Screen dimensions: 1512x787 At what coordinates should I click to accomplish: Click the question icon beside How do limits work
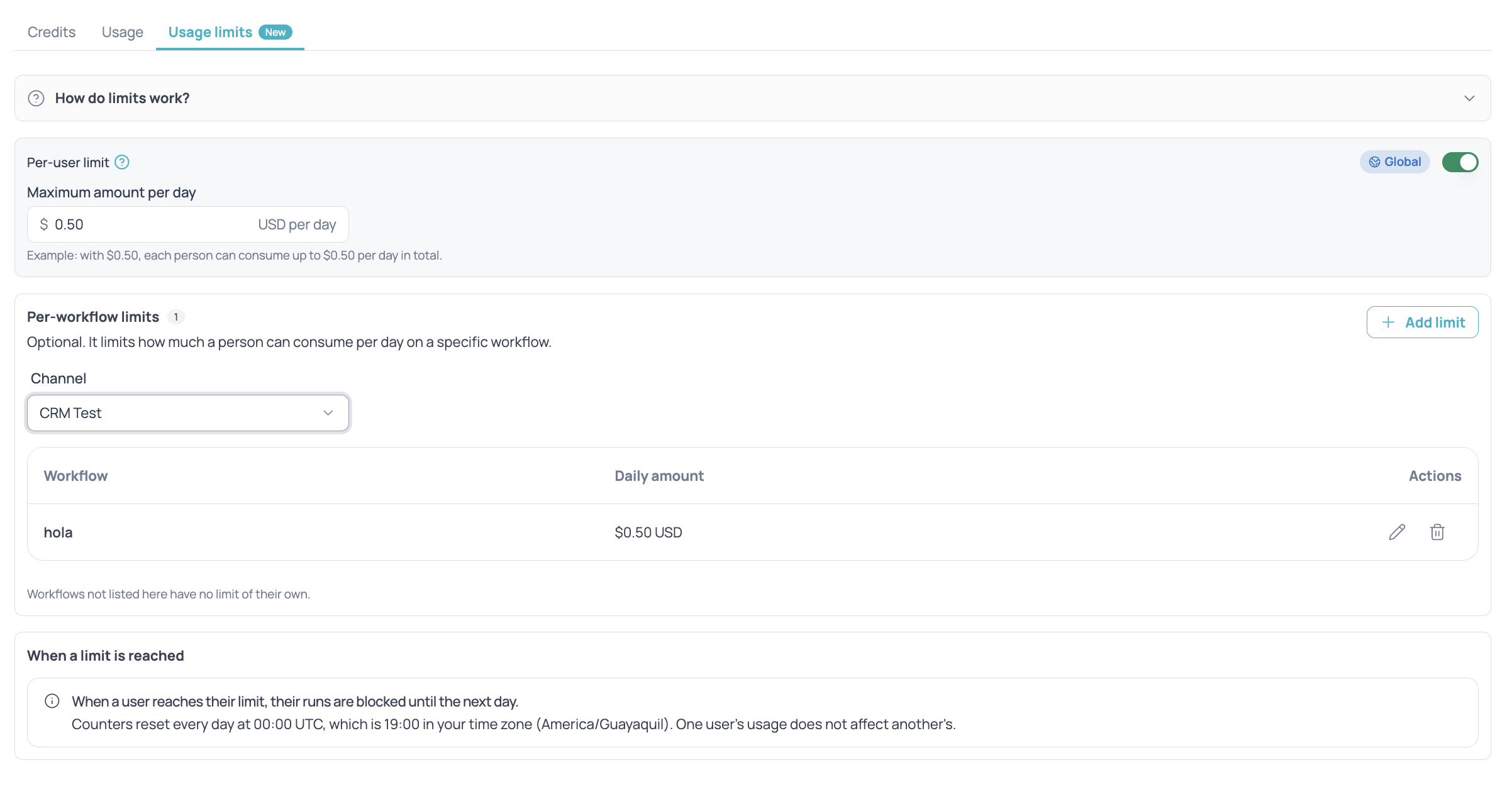[36, 98]
